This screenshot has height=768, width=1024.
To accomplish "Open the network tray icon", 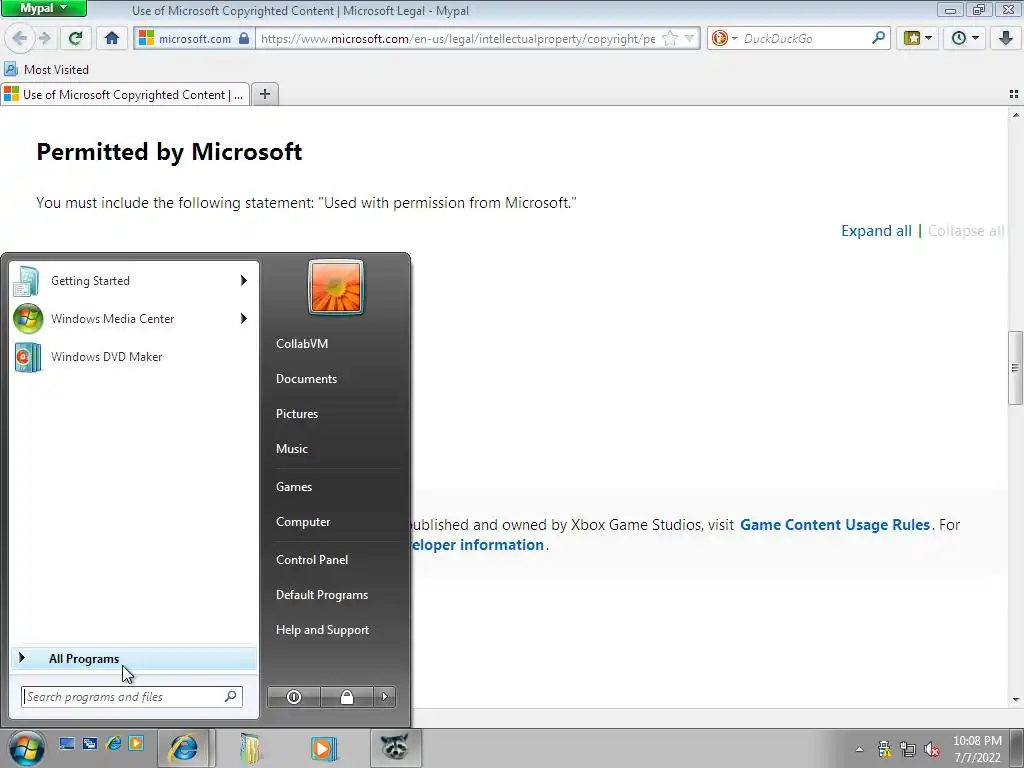I will tap(908, 749).
